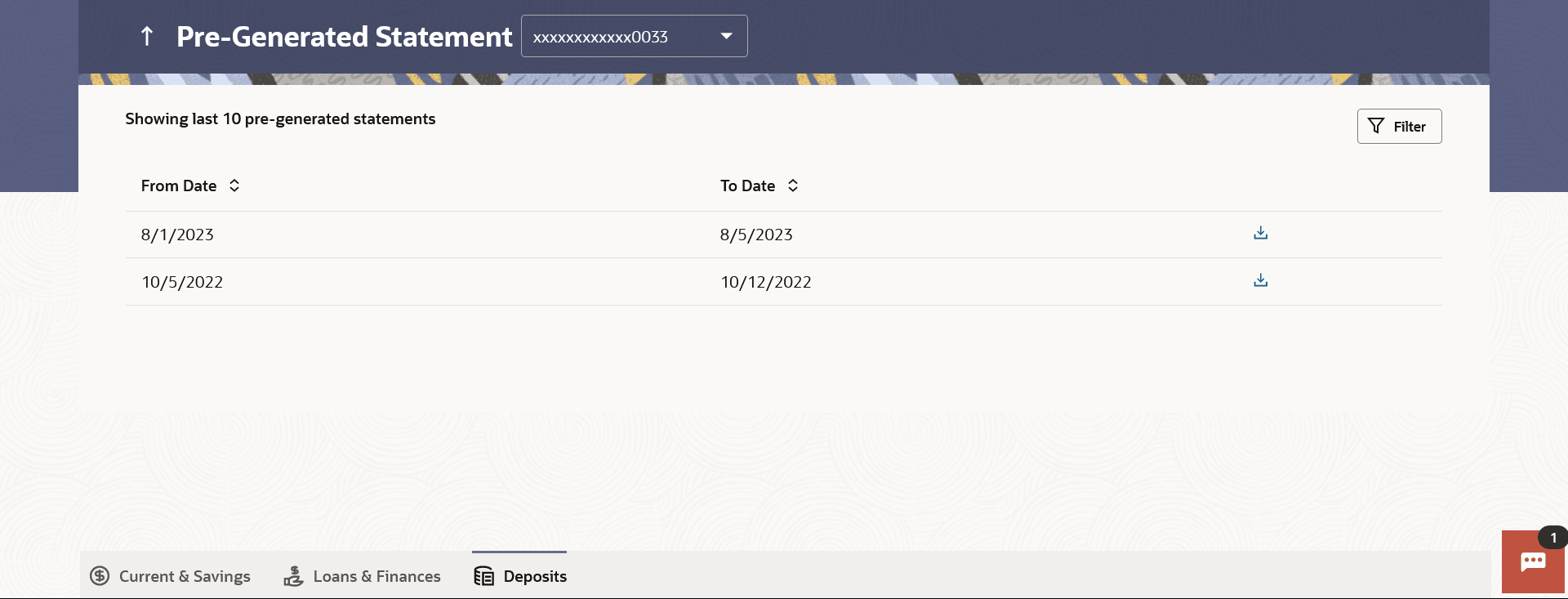Sort by To Date column arrows
Image resolution: width=1568 pixels, height=599 pixels.
(x=793, y=186)
